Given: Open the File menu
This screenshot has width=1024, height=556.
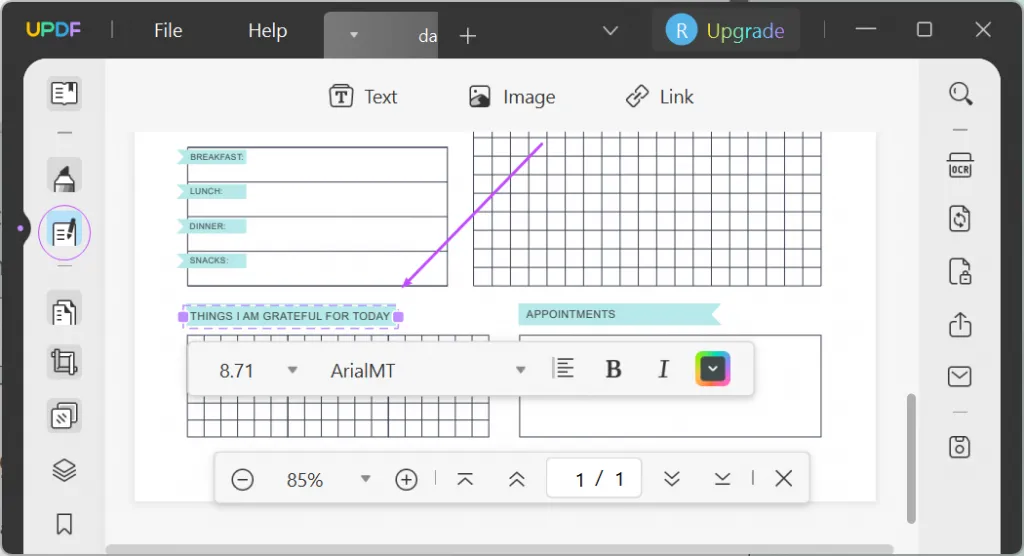Looking at the screenshot, I should coord(168,30).
